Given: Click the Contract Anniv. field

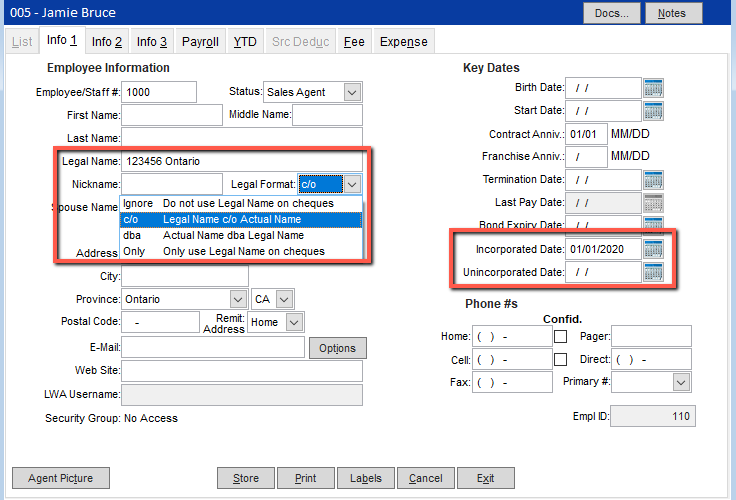Looking at the screenshot, I should [586, 134].
